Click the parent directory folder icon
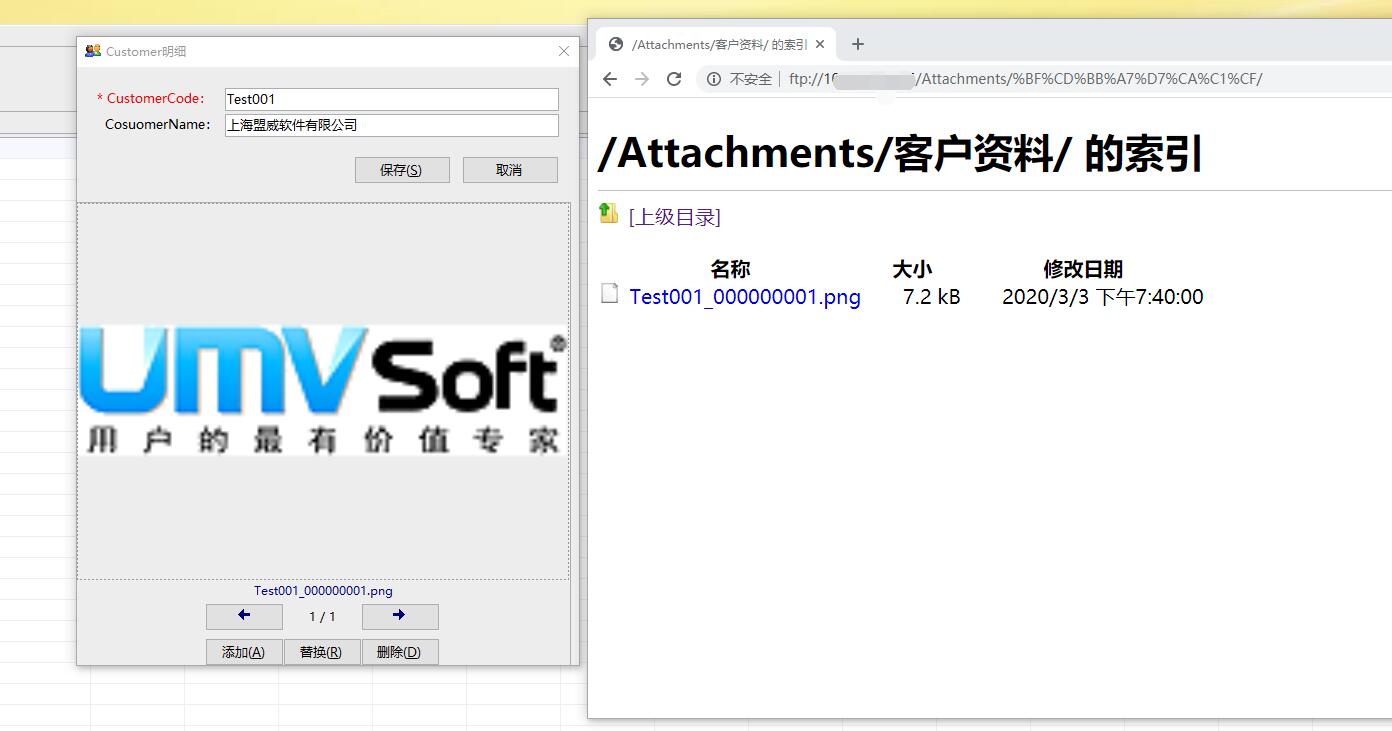Viewport: 1392px width, 731px height. [609, 213]
